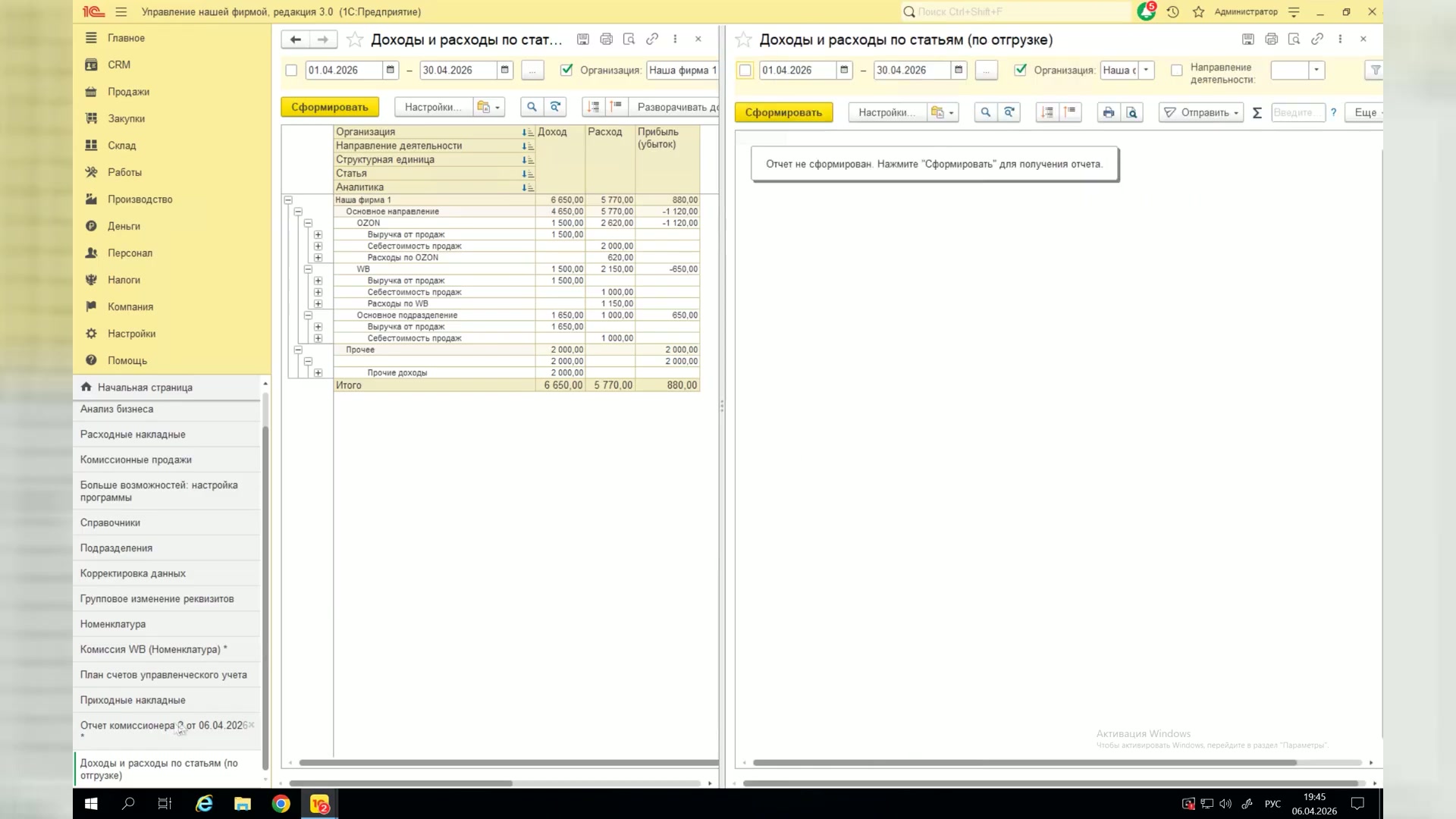
Task: Open the notifications bell with the 5 badge
Action: (1147, 11)
